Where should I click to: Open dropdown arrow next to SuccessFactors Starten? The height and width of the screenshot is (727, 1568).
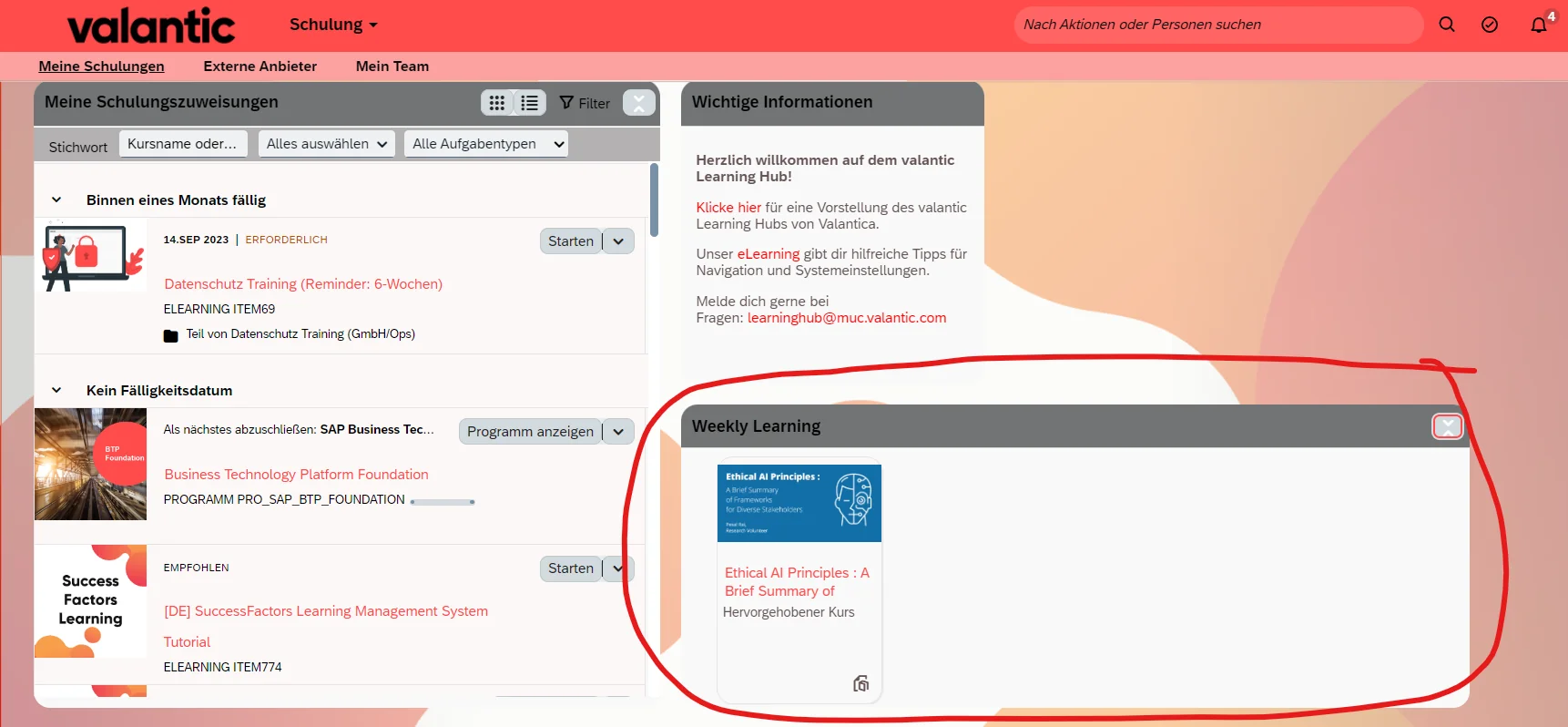618,568
